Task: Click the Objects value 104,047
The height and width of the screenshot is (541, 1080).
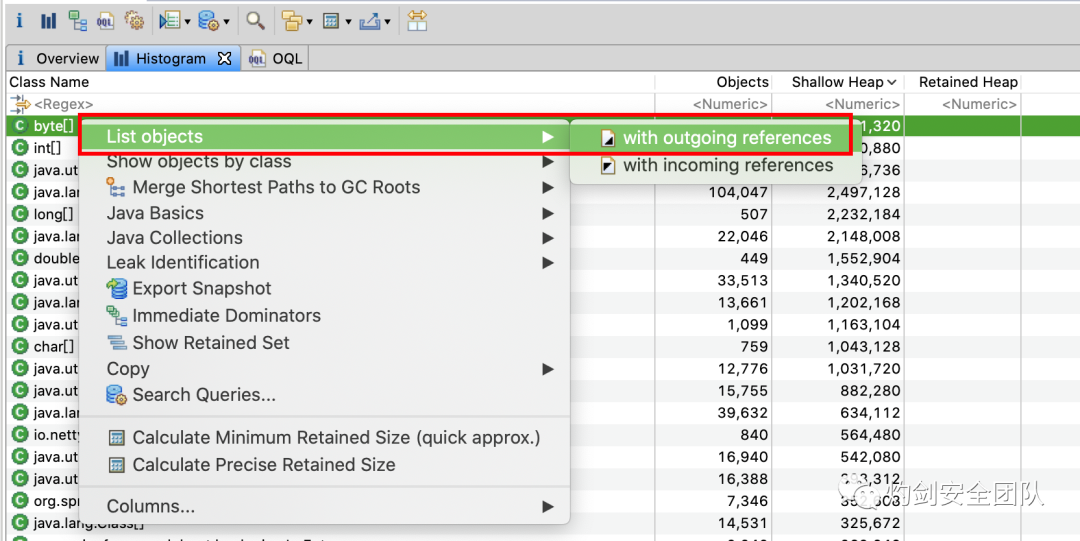Action: (x=738, y=192)
